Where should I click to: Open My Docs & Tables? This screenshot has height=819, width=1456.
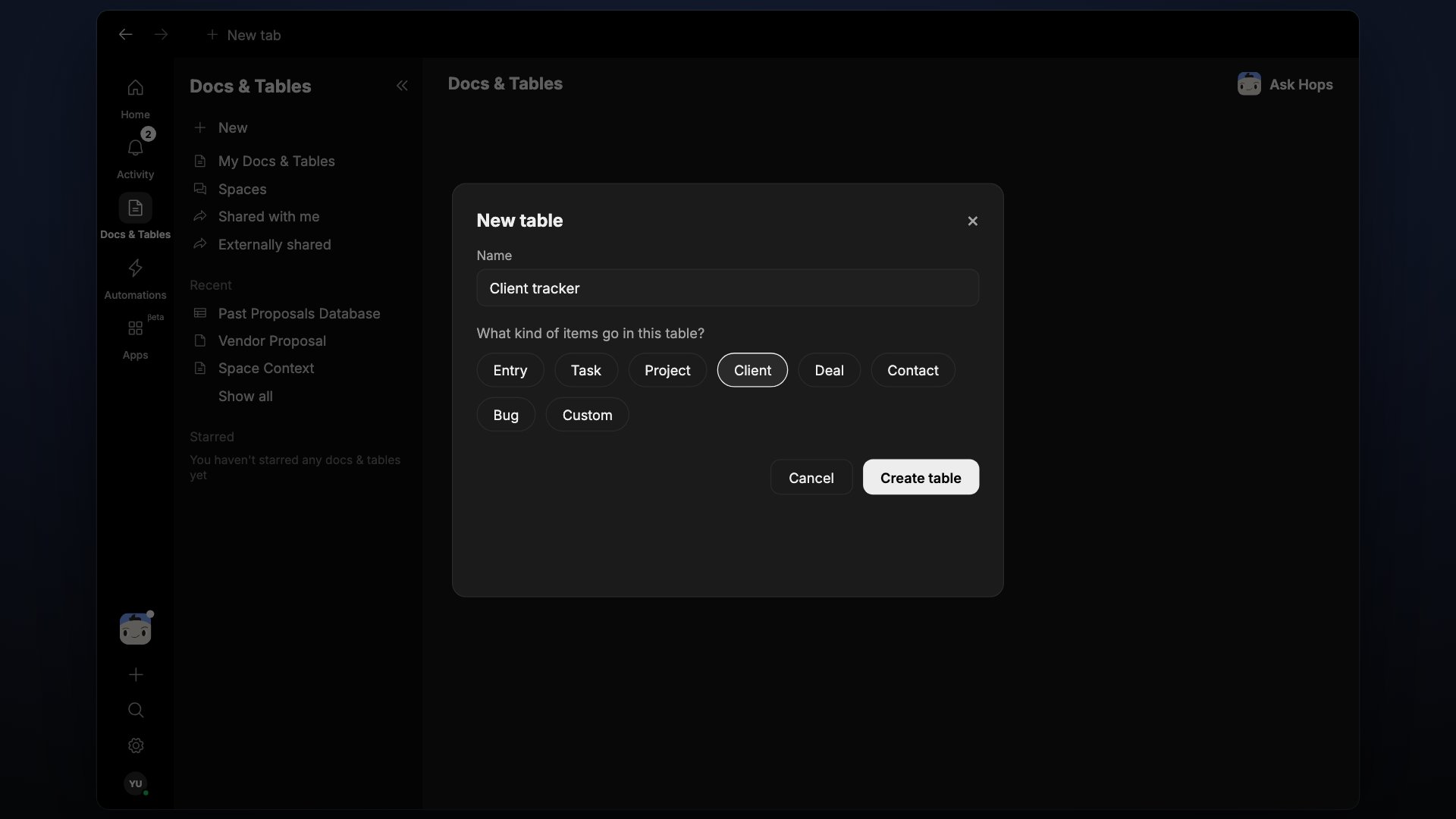tap(264, 161)
